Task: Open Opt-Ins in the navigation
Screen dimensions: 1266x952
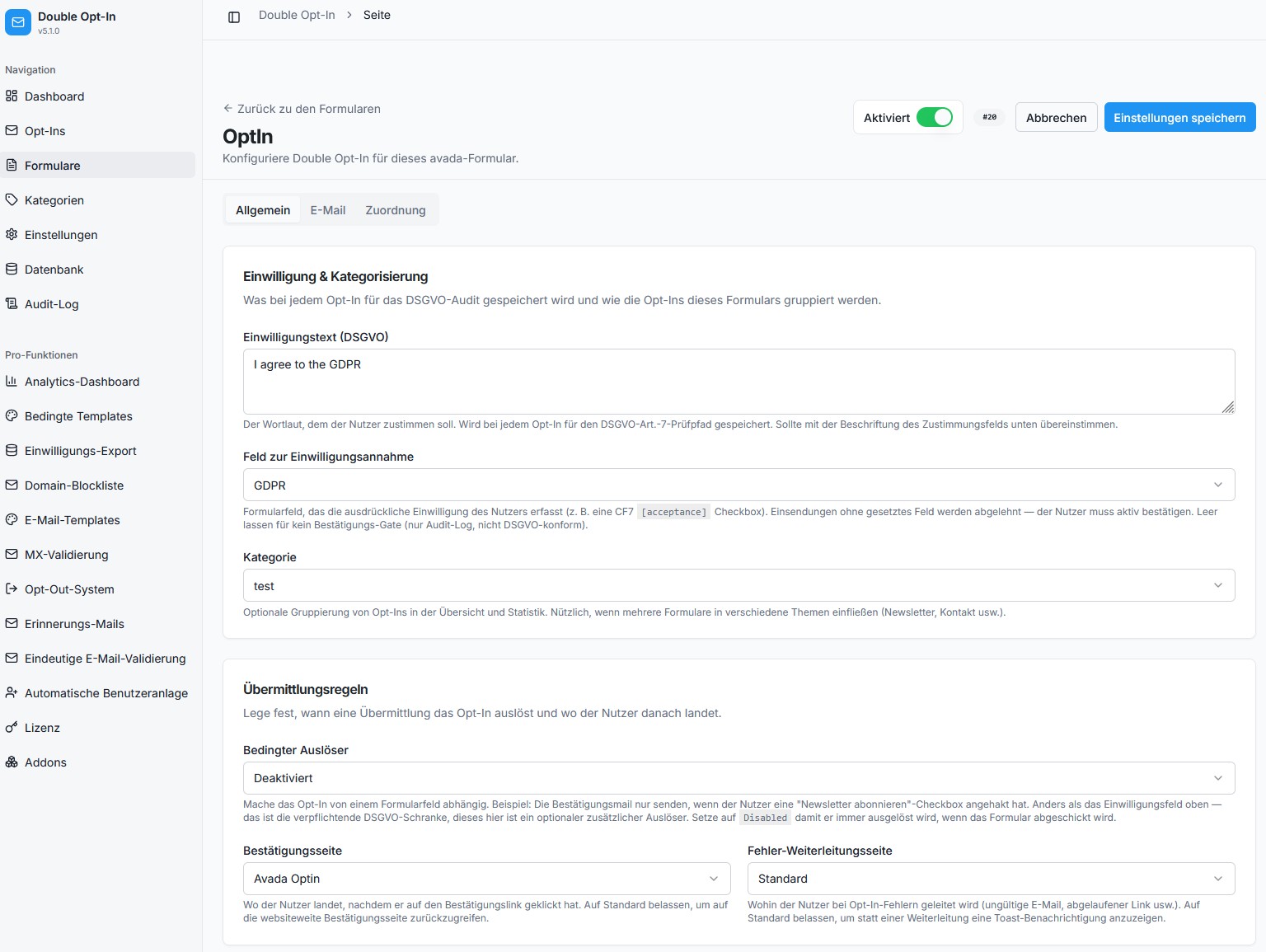Action: (x=99, y=130)
